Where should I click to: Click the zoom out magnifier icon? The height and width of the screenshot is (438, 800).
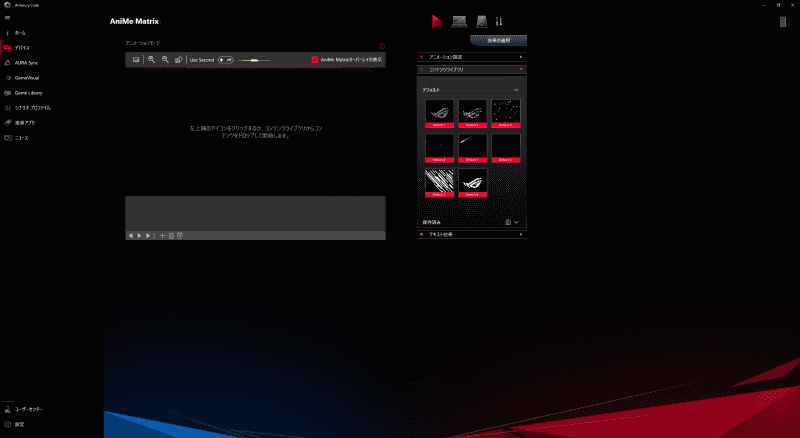tap(165, 60)
